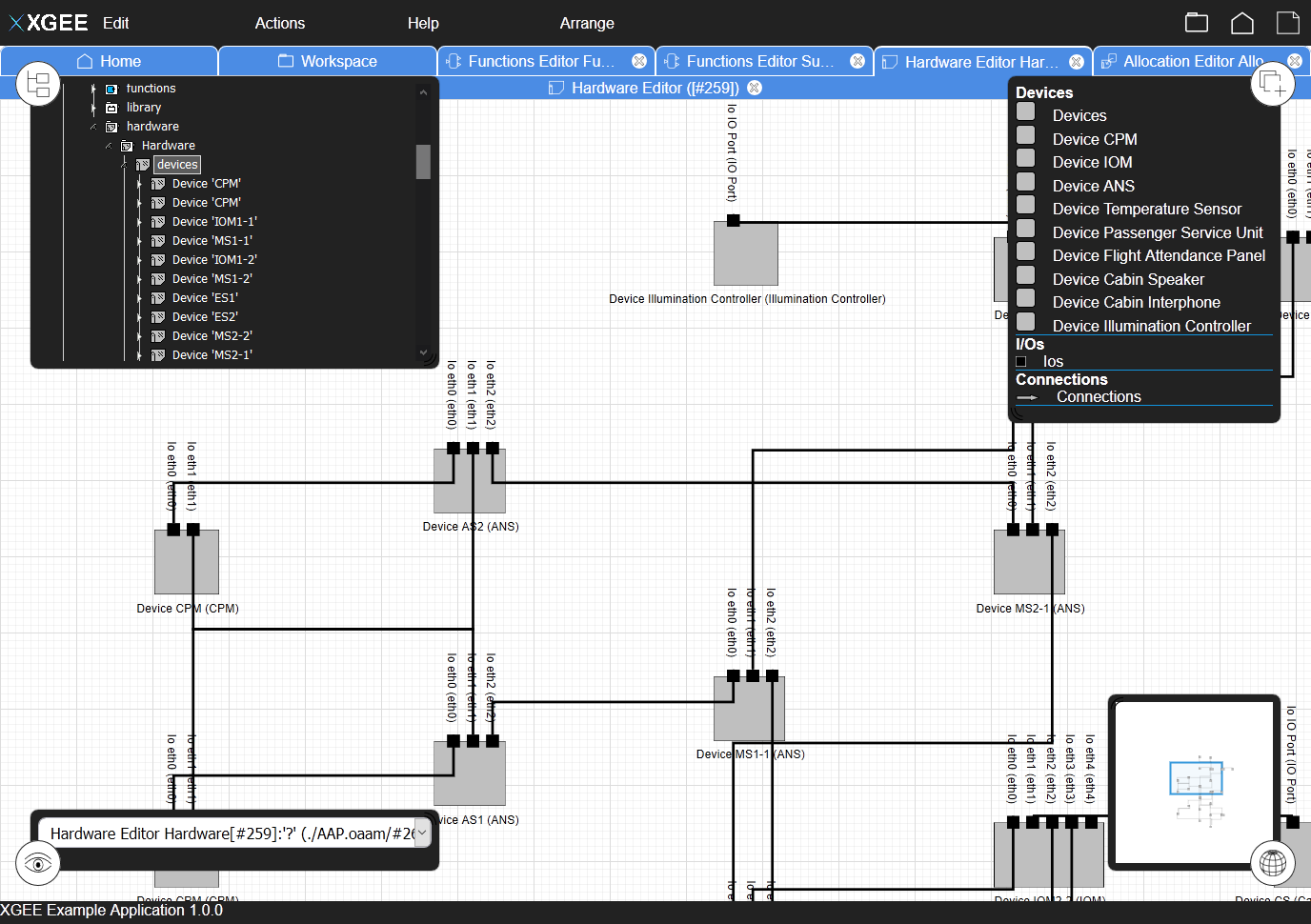The width and height of the screenshot is (1311, 924).
Task: Open the Help menu
Action: tap(423, 23)
